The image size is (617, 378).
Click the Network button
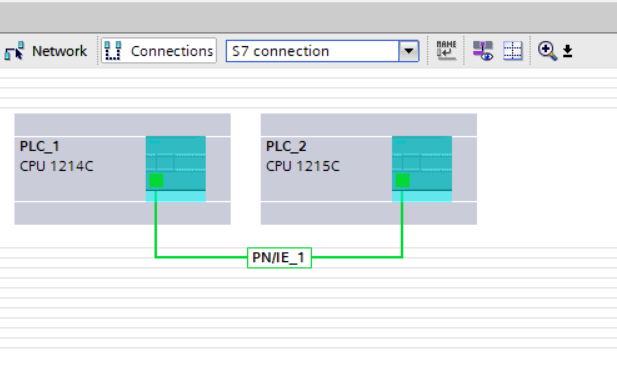click(46, 51)
